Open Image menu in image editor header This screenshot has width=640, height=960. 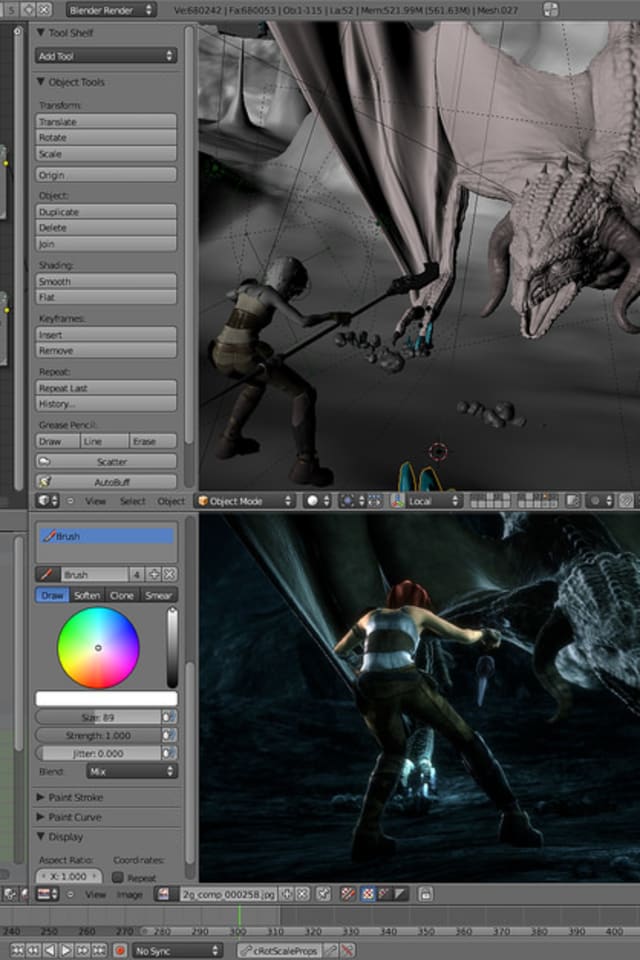(129, 894)
